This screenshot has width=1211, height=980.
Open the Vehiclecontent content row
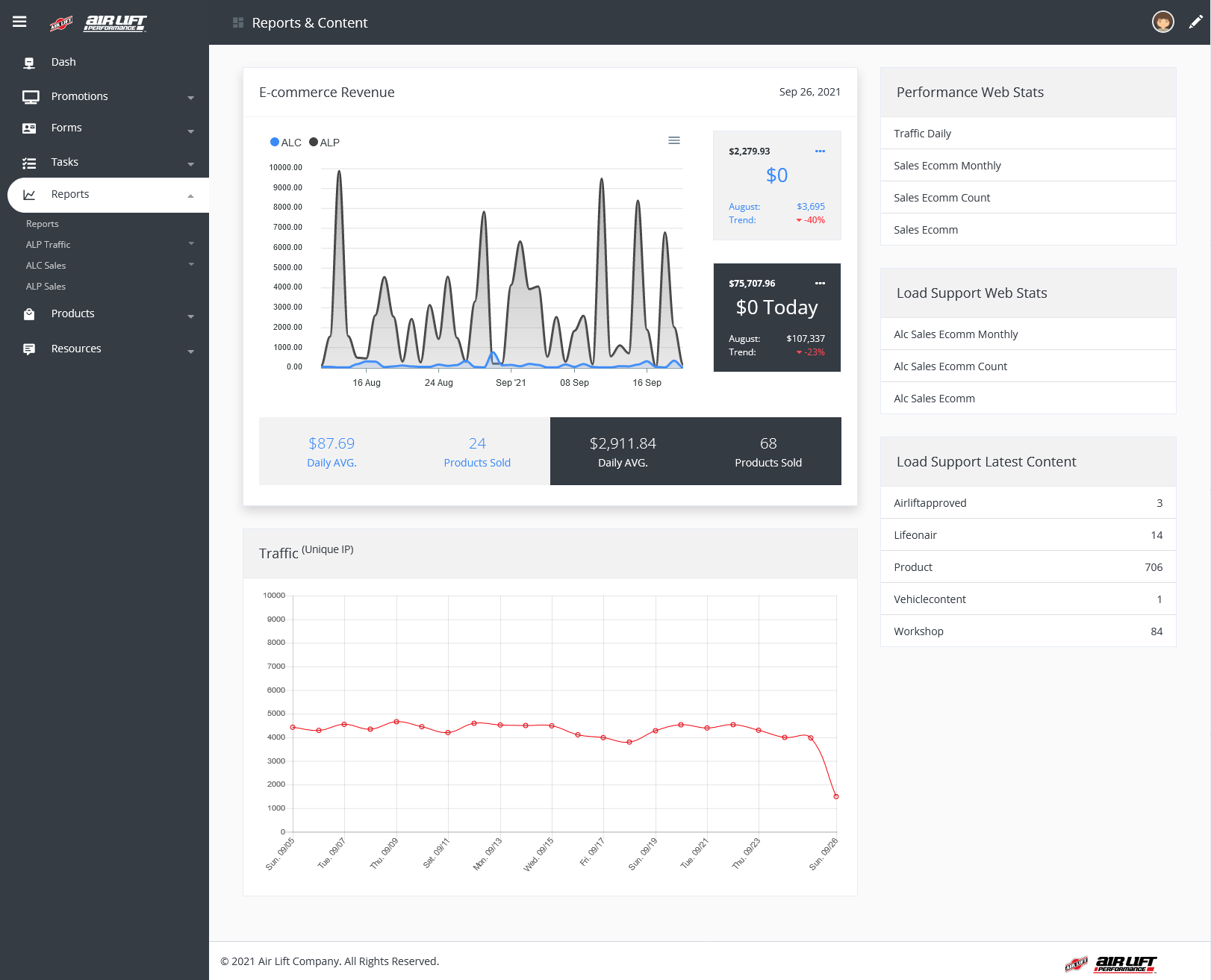pos(1028,599)
